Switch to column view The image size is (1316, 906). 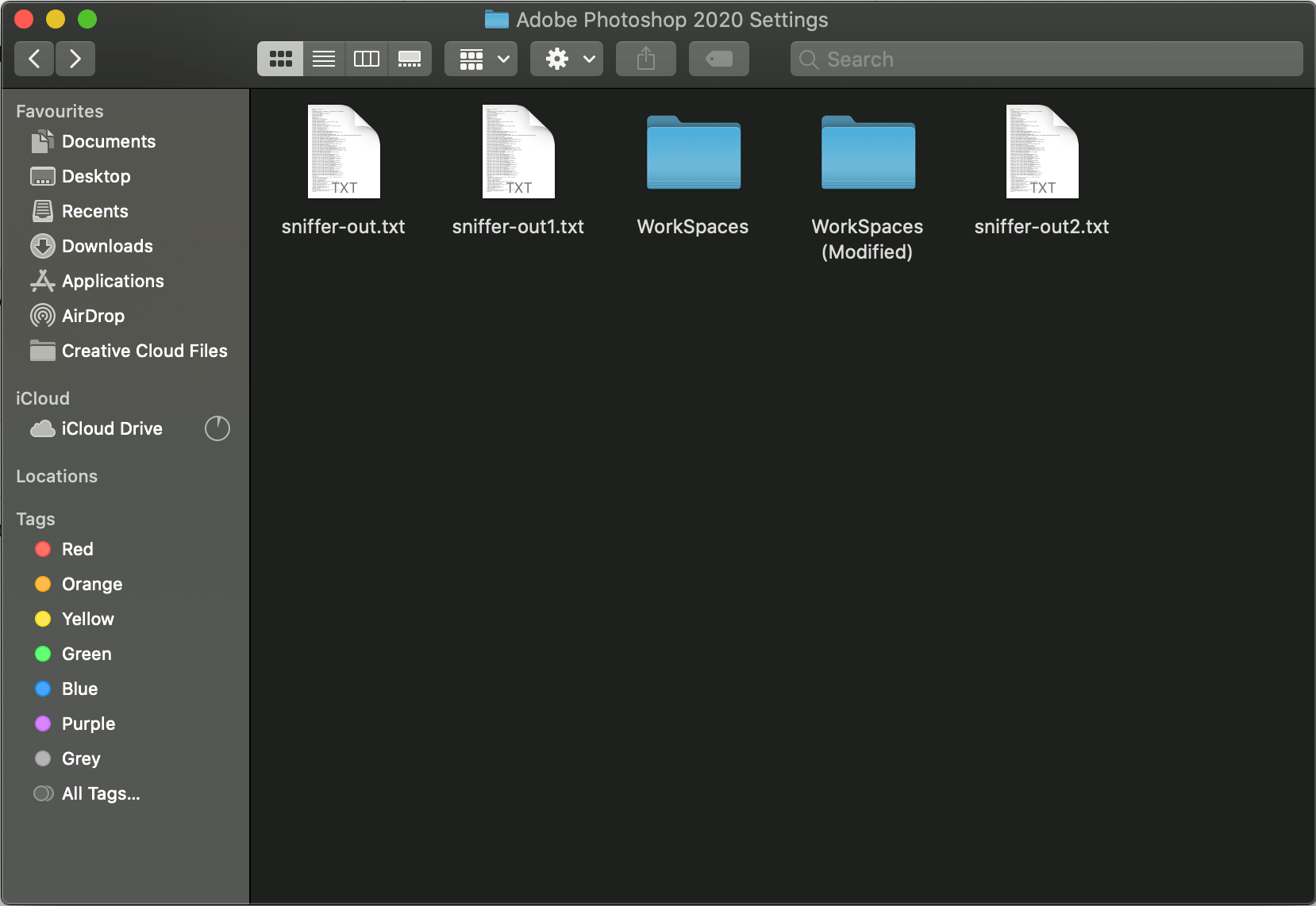(366, 58)
